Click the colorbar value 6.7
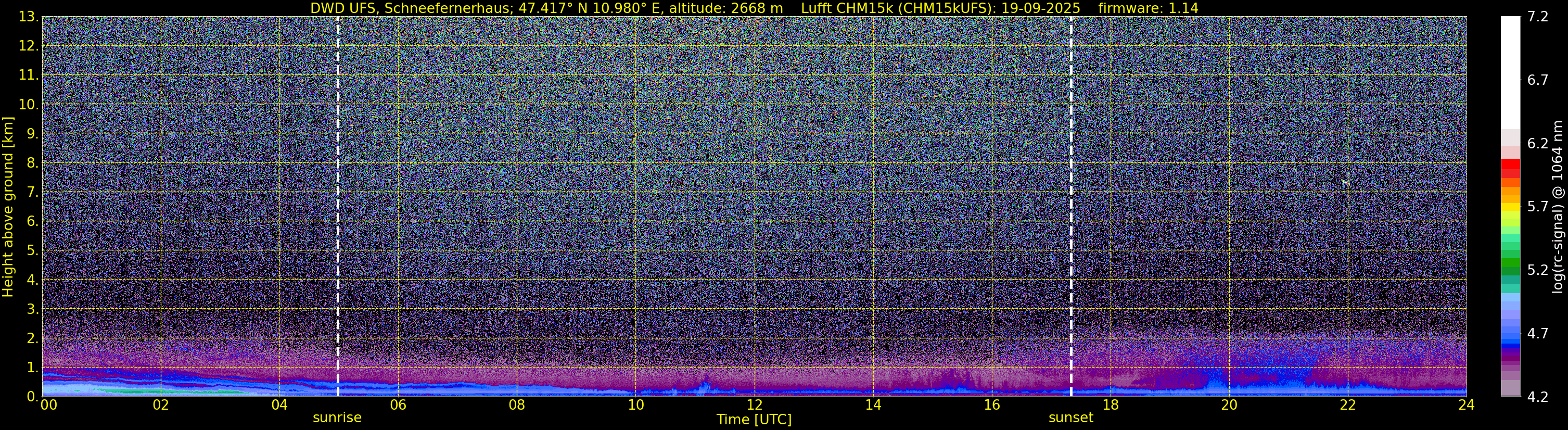Screen dimensions: 1568x430 point(1538,80)
